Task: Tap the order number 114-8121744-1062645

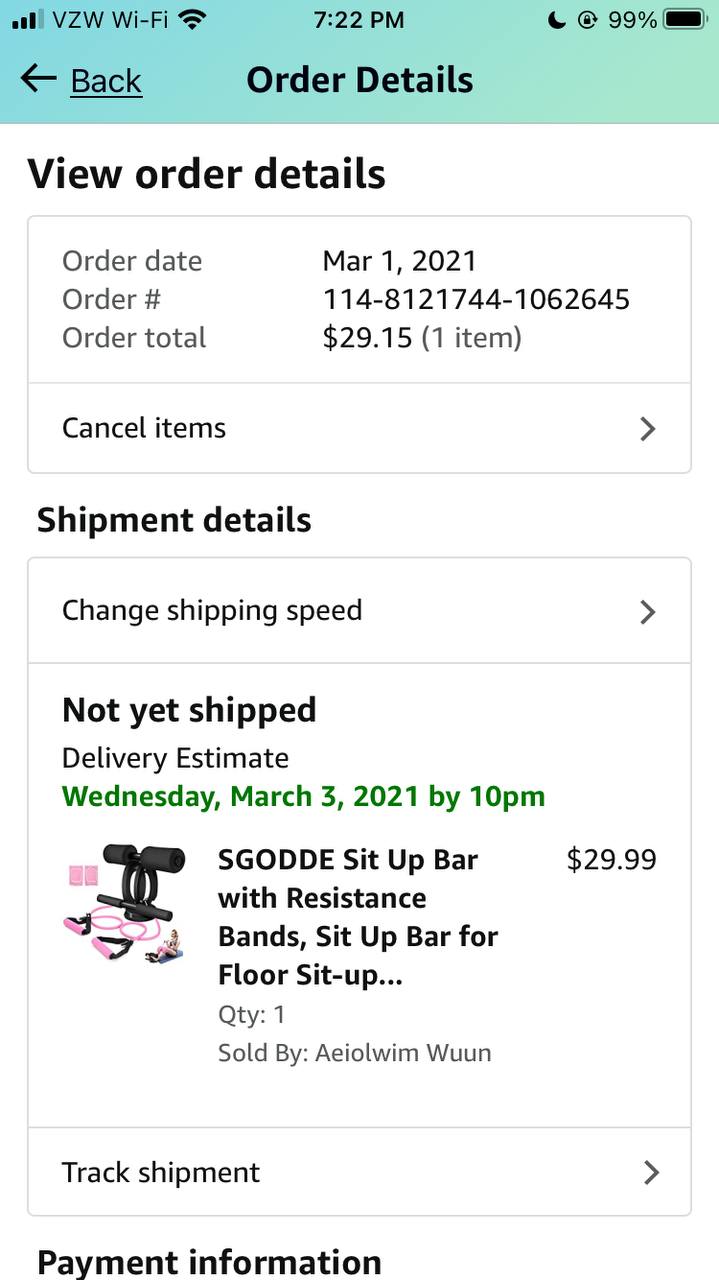Action: [x=476, y=299]
